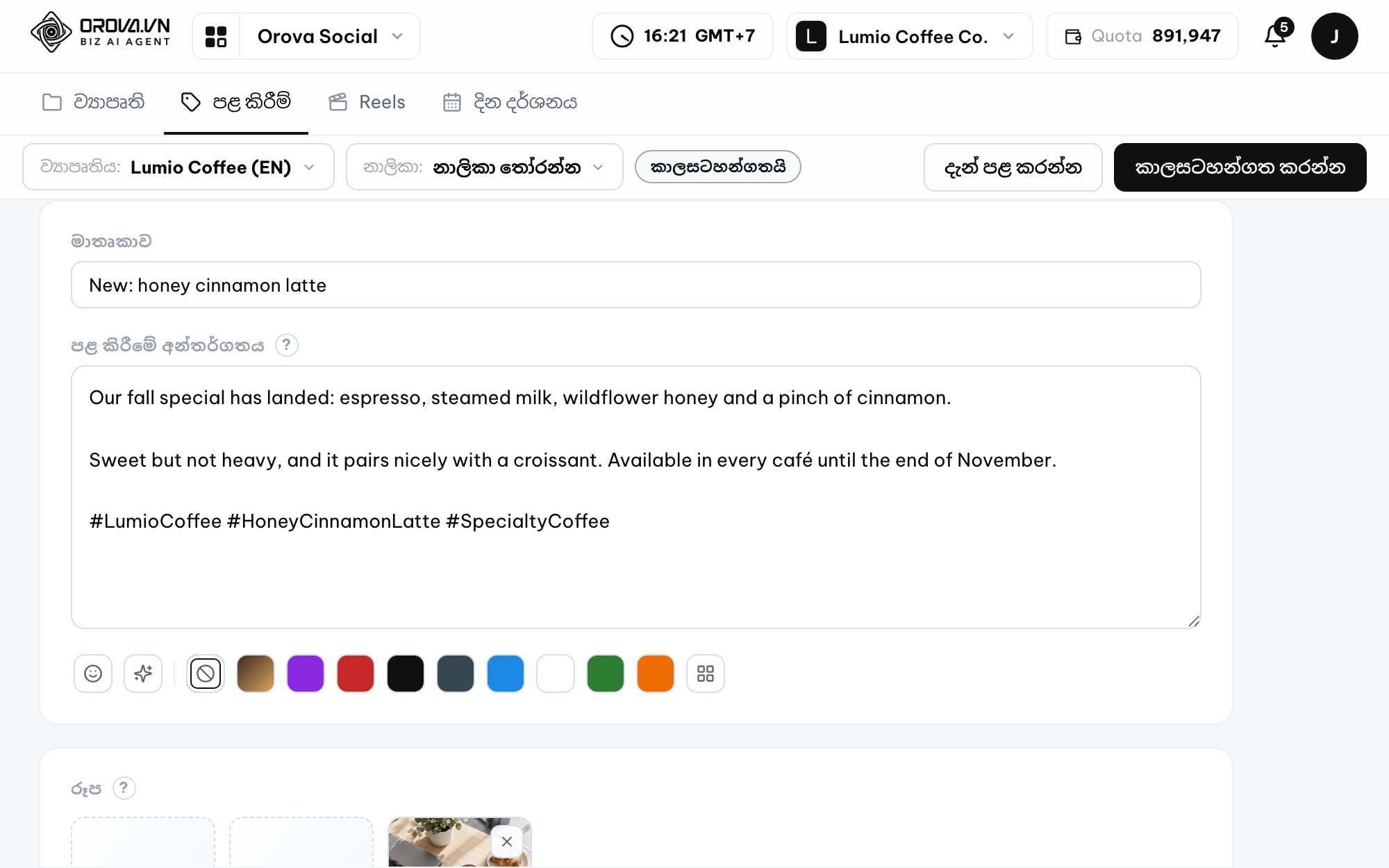Remove the uploaded coffee image
The height and width of the screenshot is (868, 1389).
[x=507, y=842]
